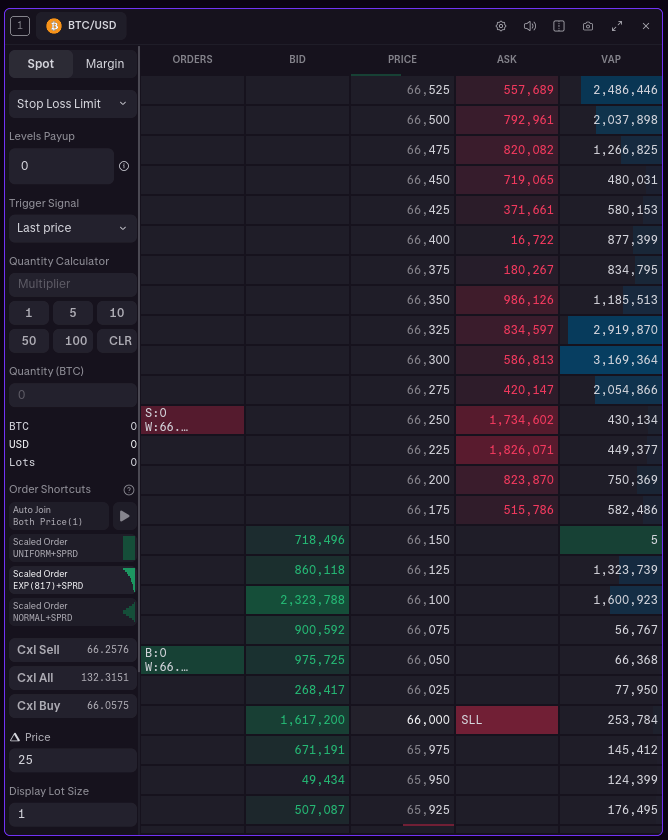
Task: Click the sound alerts speaker icon
Action: [530, 26]
